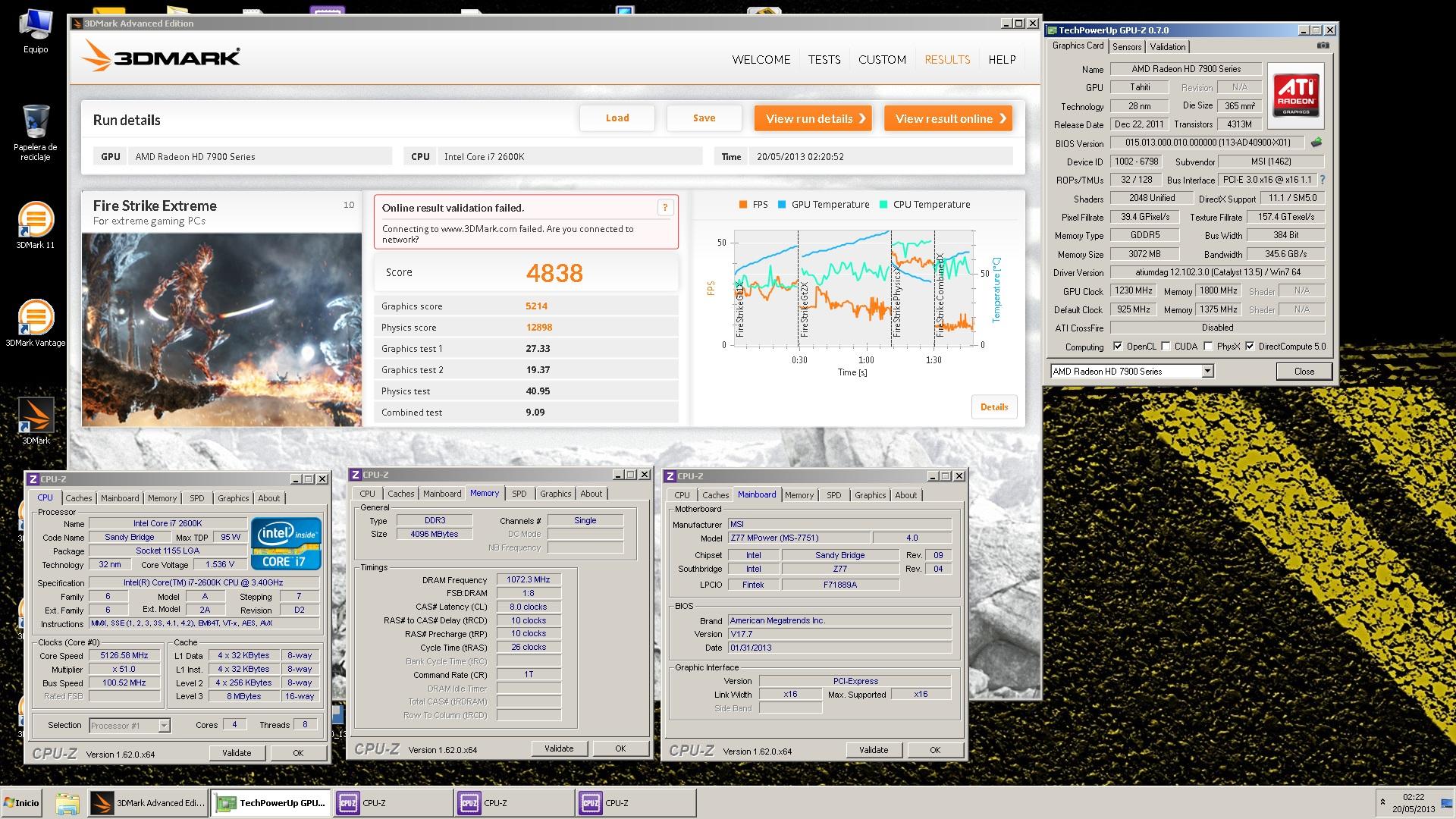Click GPU-Z screenshot camera icon
1456x819 pixels.
tap(1323, 45)
